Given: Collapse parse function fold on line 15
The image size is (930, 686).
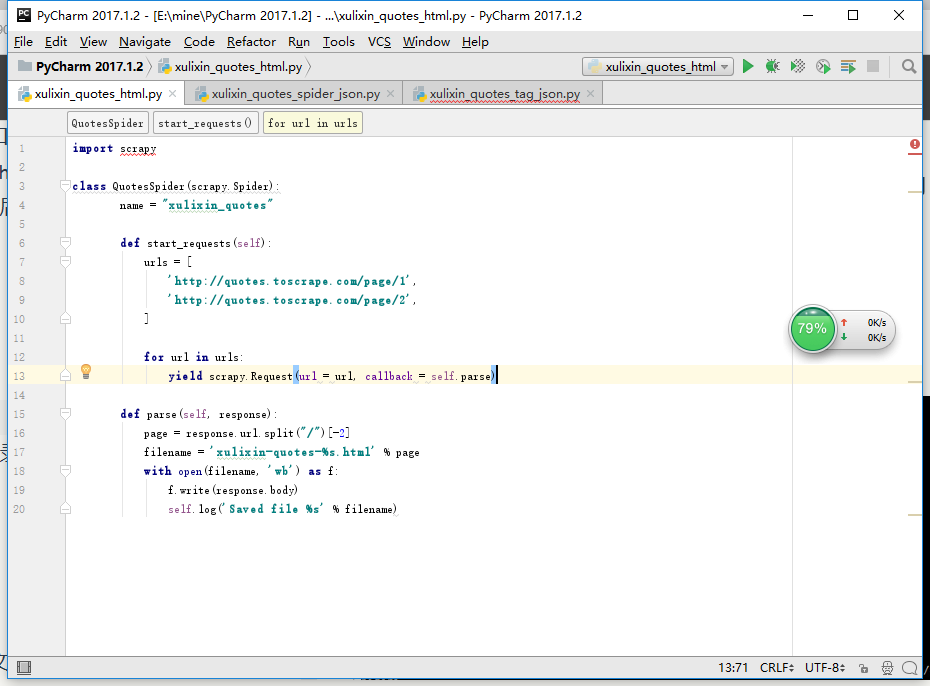Looking at the screenshot, I should 65,413.
